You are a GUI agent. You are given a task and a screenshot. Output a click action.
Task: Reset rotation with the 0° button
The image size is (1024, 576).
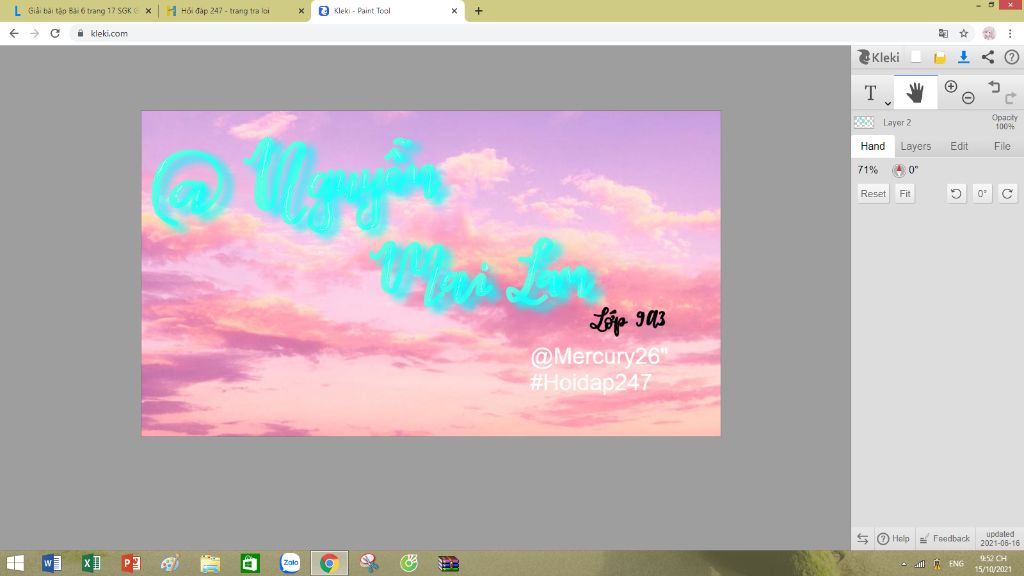(x=982, y=194)
